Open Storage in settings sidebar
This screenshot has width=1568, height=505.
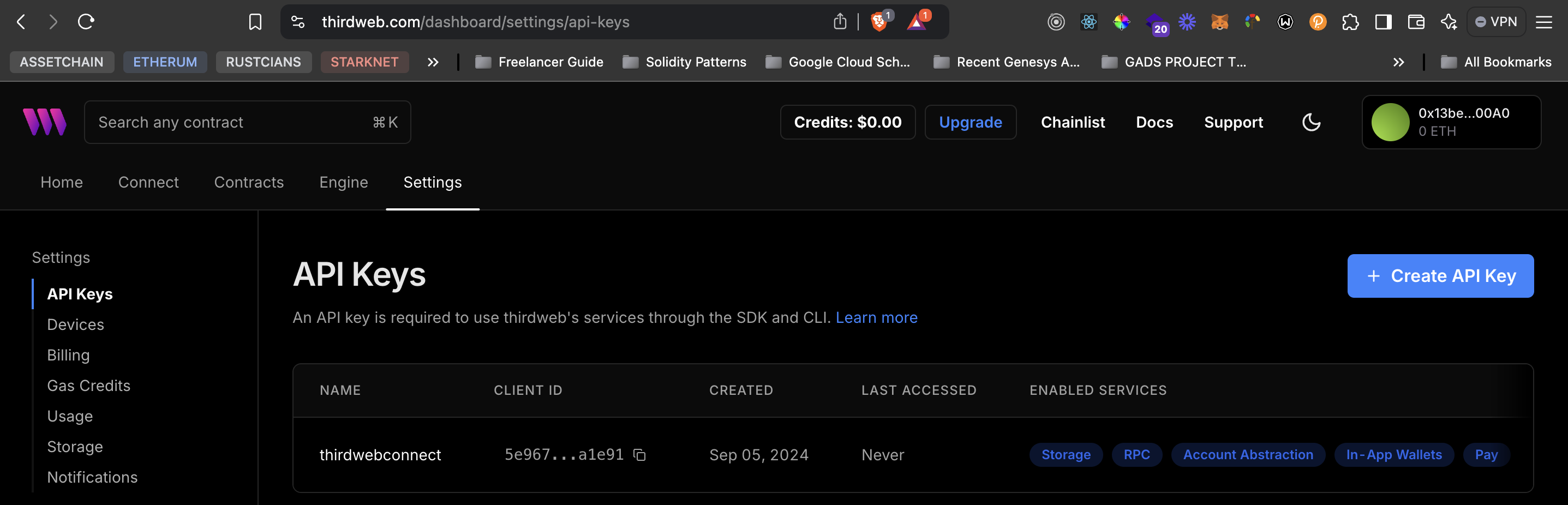tap(75, 447)
